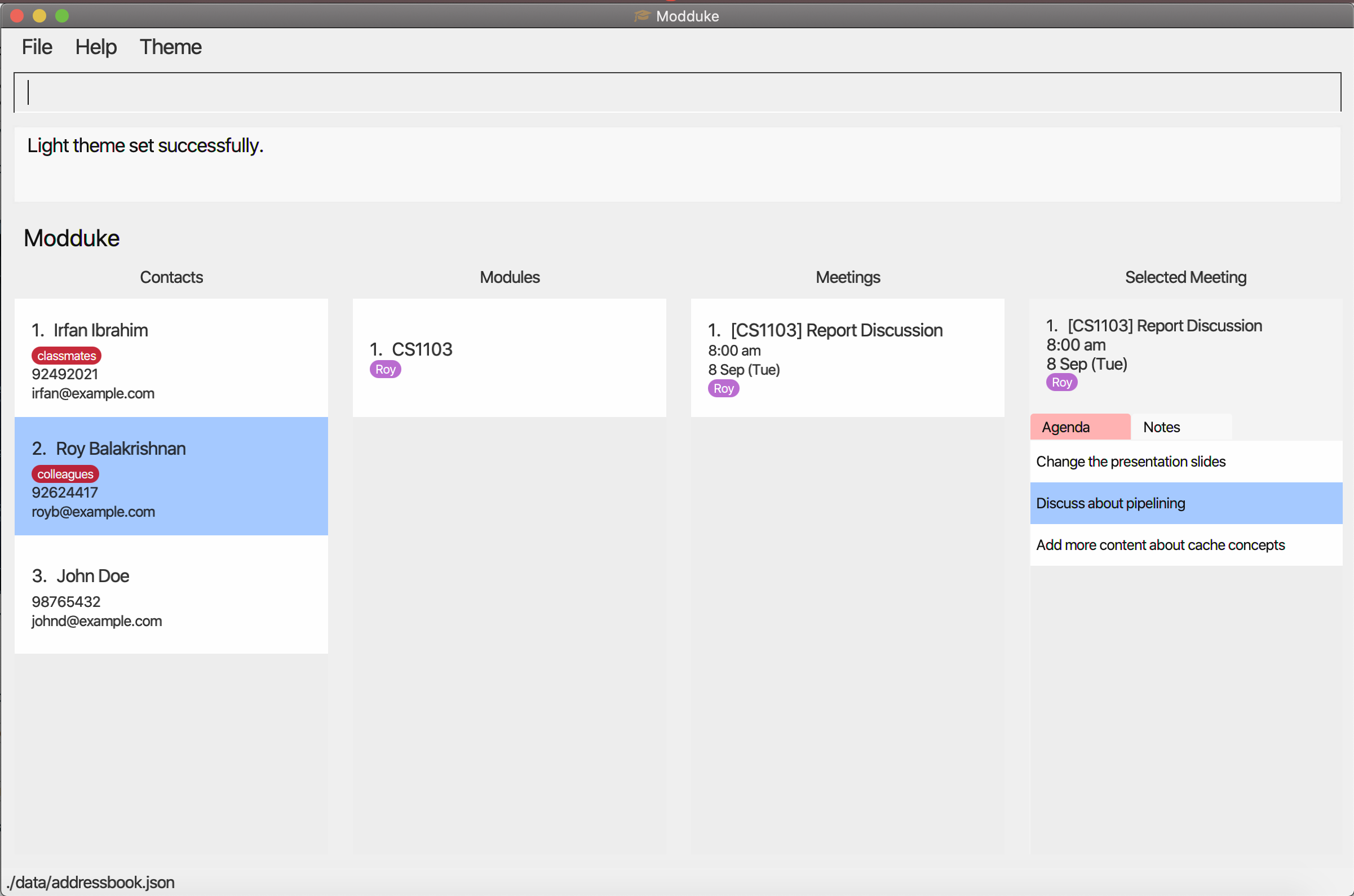Click the colleagues tag on Roy Balakrishnan
Viewport: 1354px width, 896px height.
pos(65,474)
